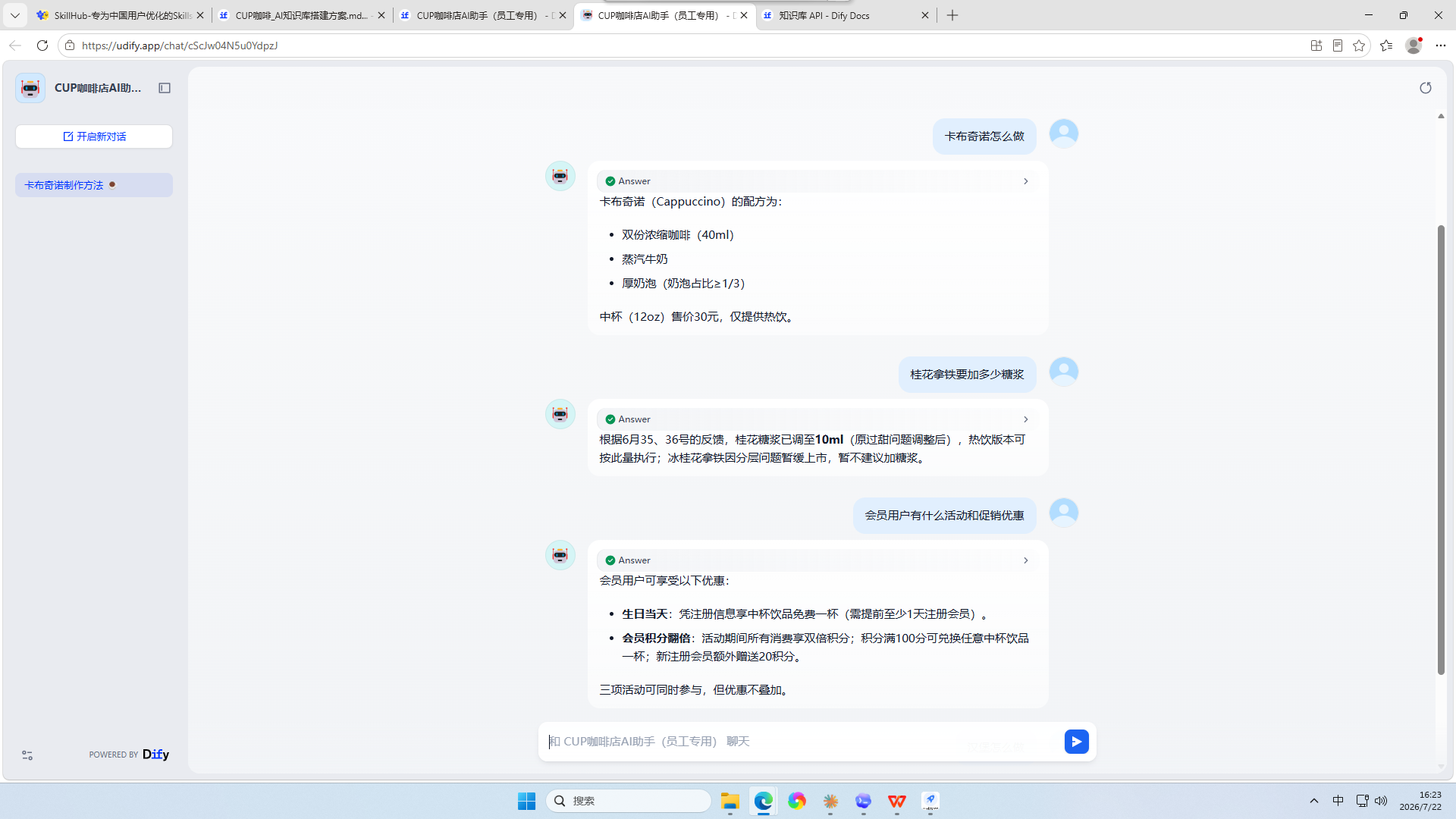This screenshot has width=1456, height=819.
Task: Open the apps grid icon in the address bar
Action: point(1316,45)
